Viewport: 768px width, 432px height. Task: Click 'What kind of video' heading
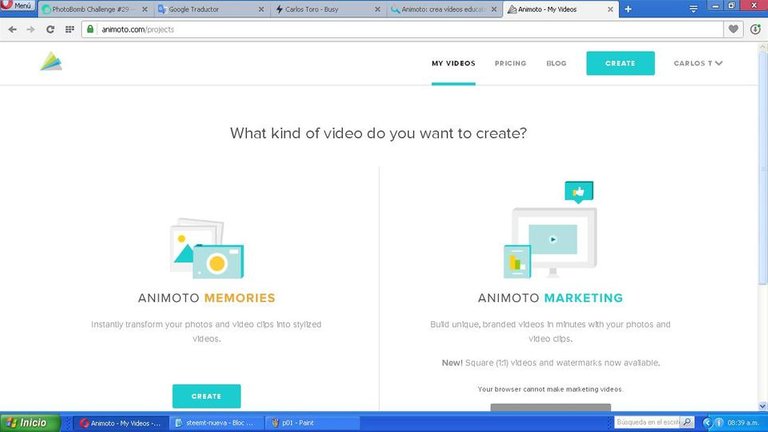(378, 133)
